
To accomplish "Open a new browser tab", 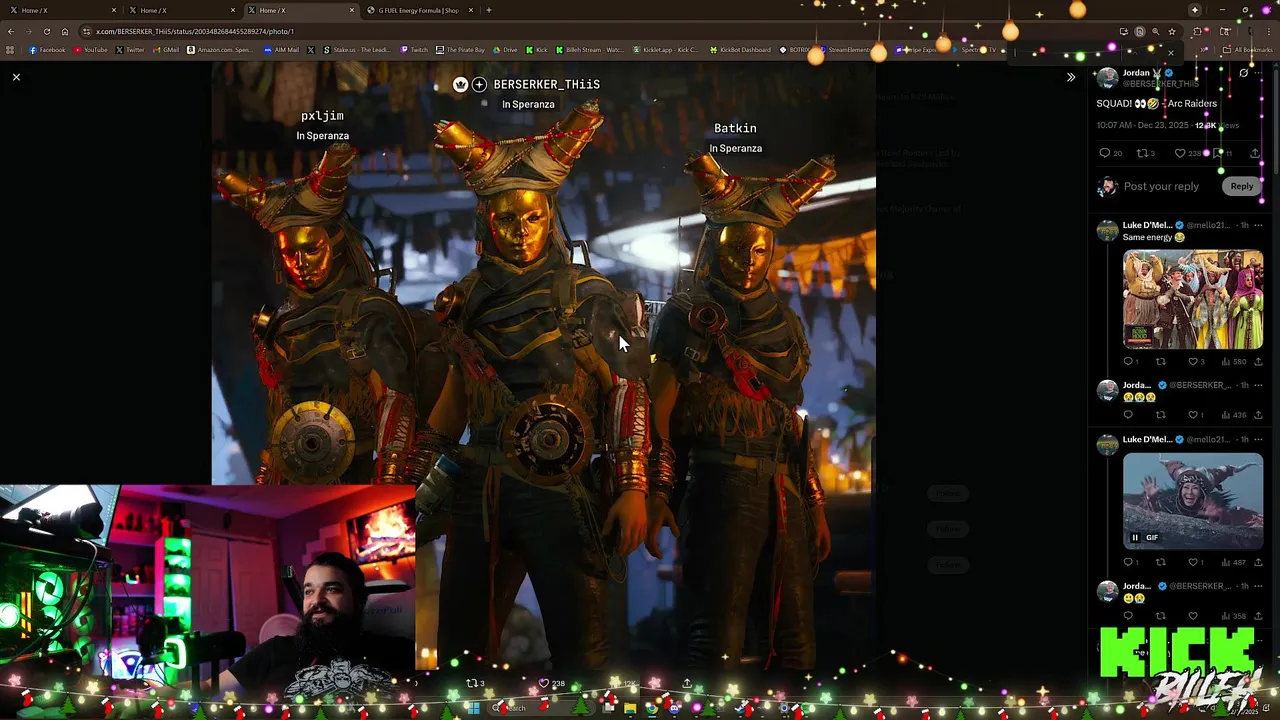I will (x=488, y=10).
